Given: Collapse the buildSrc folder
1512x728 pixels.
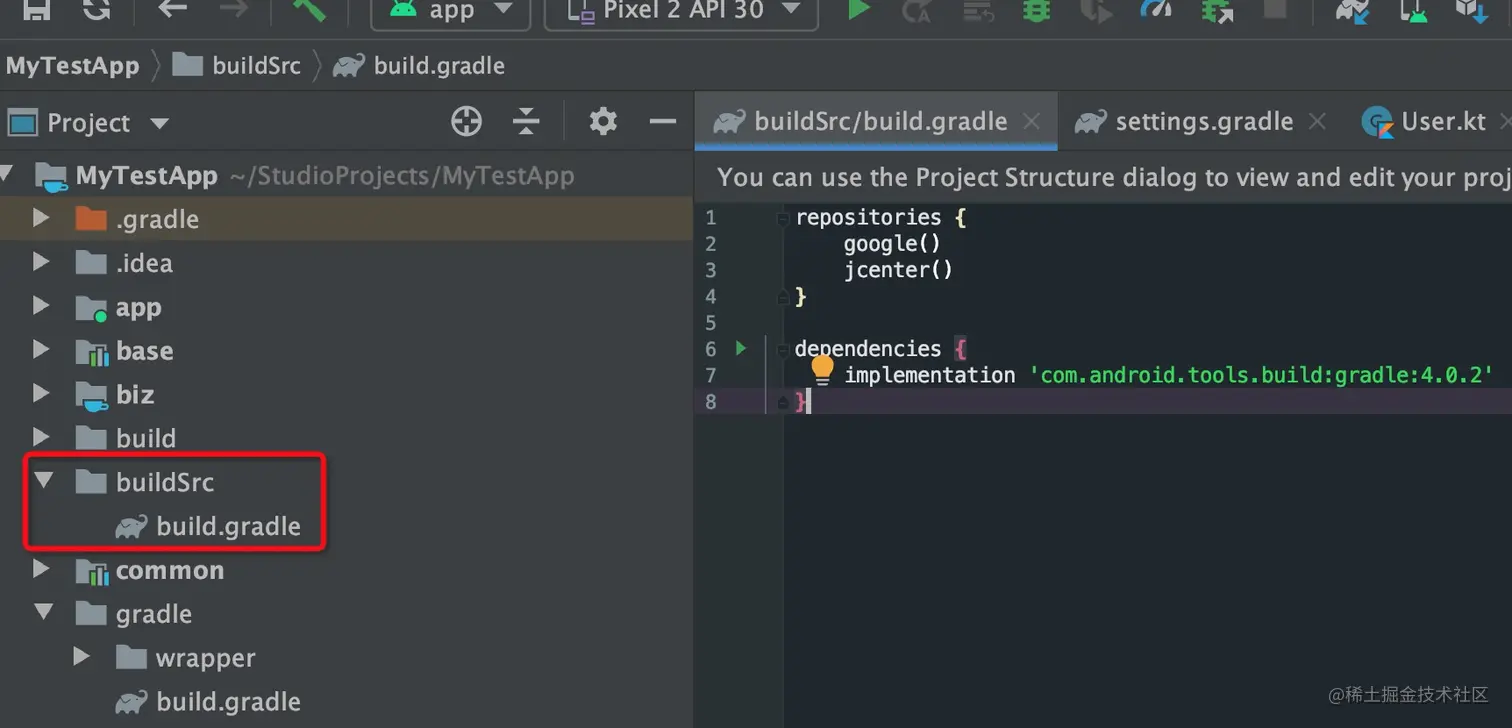Looking at the screenshot, I should point(43,481).
